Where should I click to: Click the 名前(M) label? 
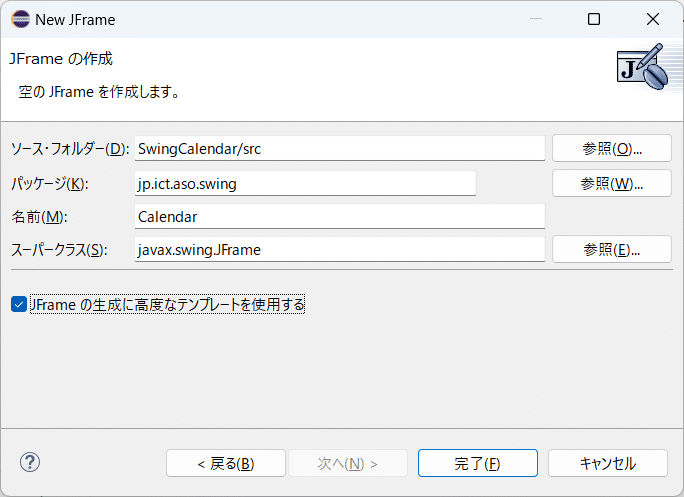pos(39,217)
